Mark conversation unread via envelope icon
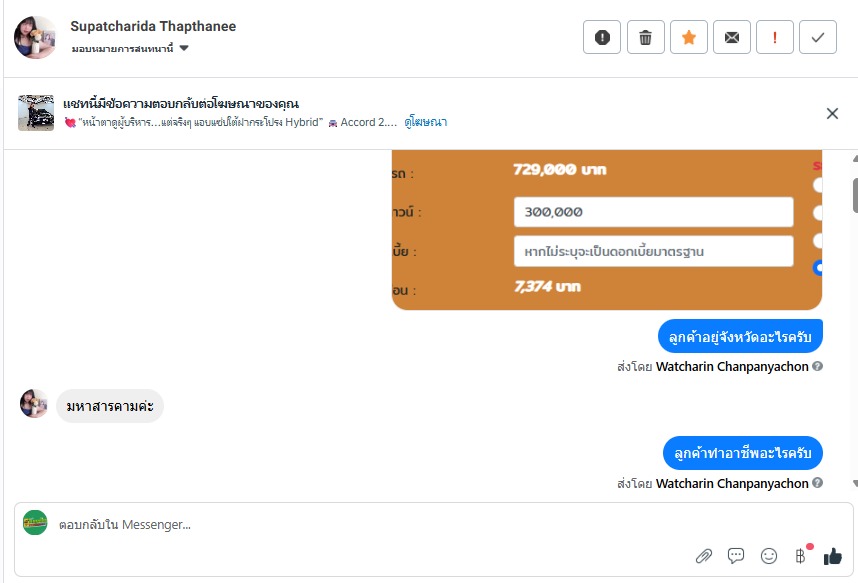 click(x=732, y=38)
